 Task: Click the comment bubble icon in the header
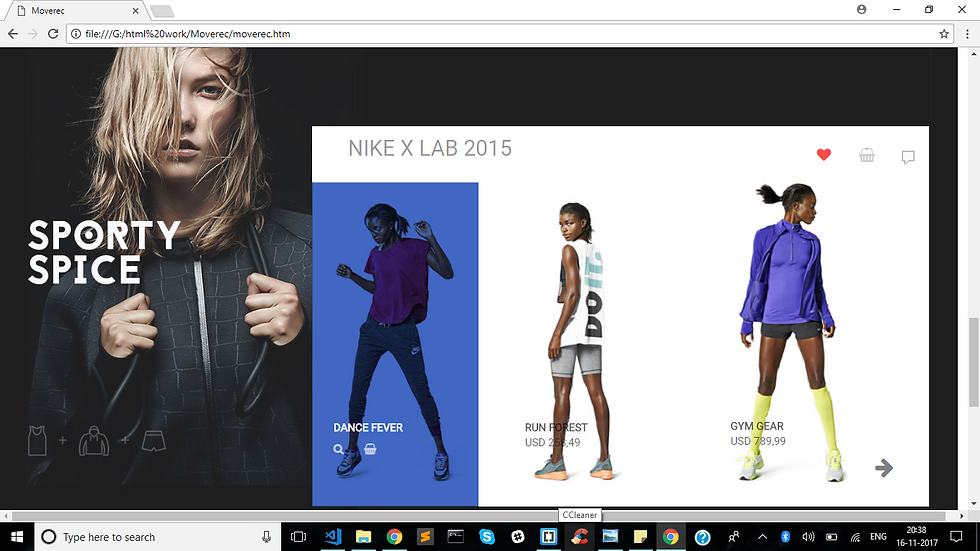pos(908,157)
